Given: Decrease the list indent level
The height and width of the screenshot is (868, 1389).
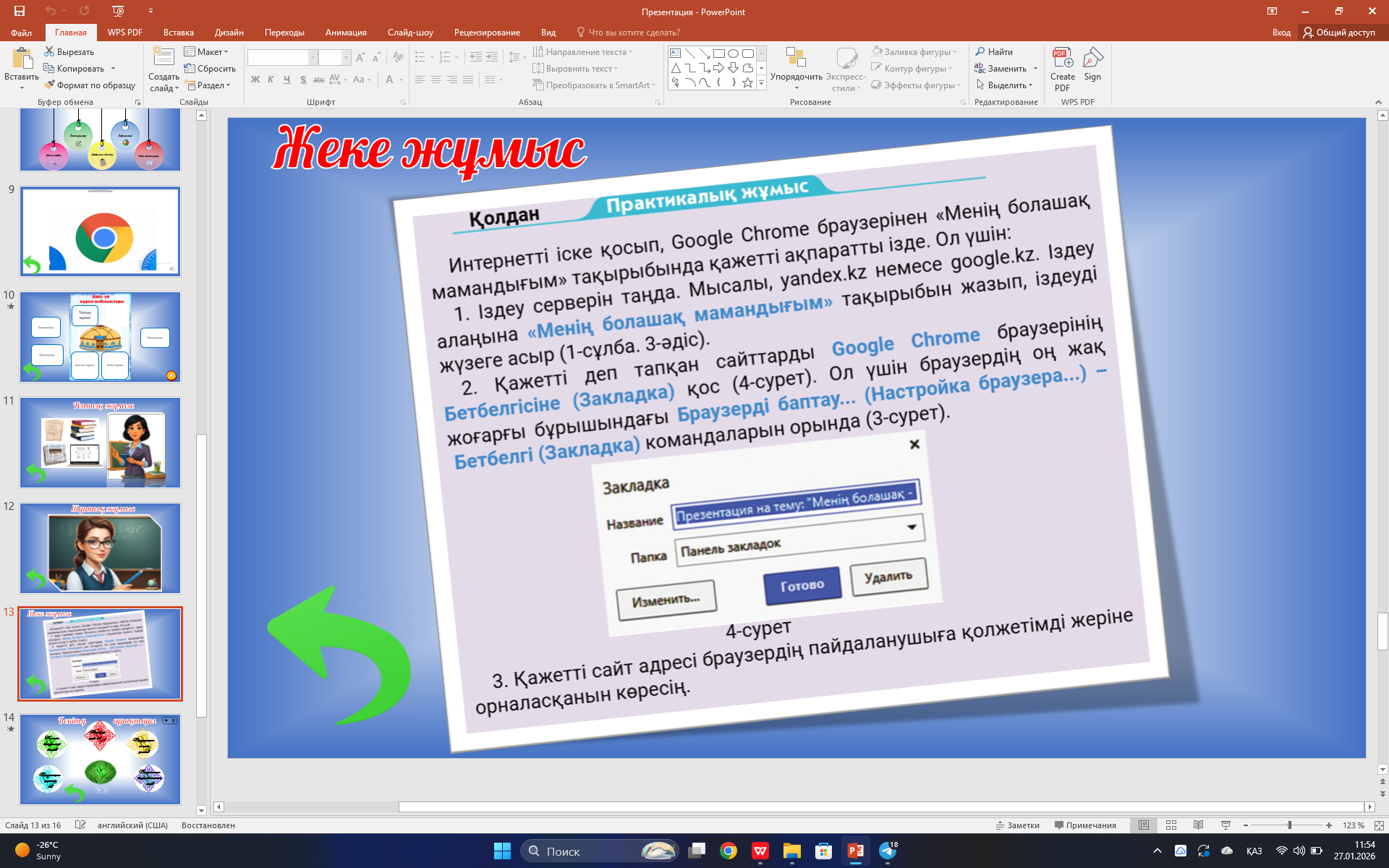Looking at the screenshot, I should point(475,57).
